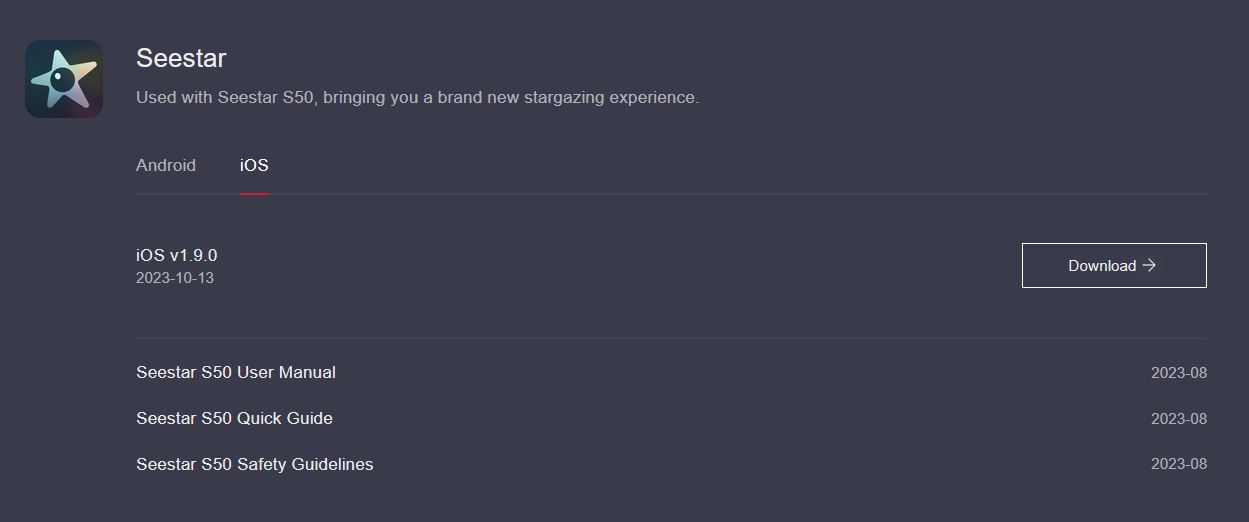Screen dimensions: 1249x522
Task: Click the arrow icon in Download button
Action: click(x=1149, y=265)
